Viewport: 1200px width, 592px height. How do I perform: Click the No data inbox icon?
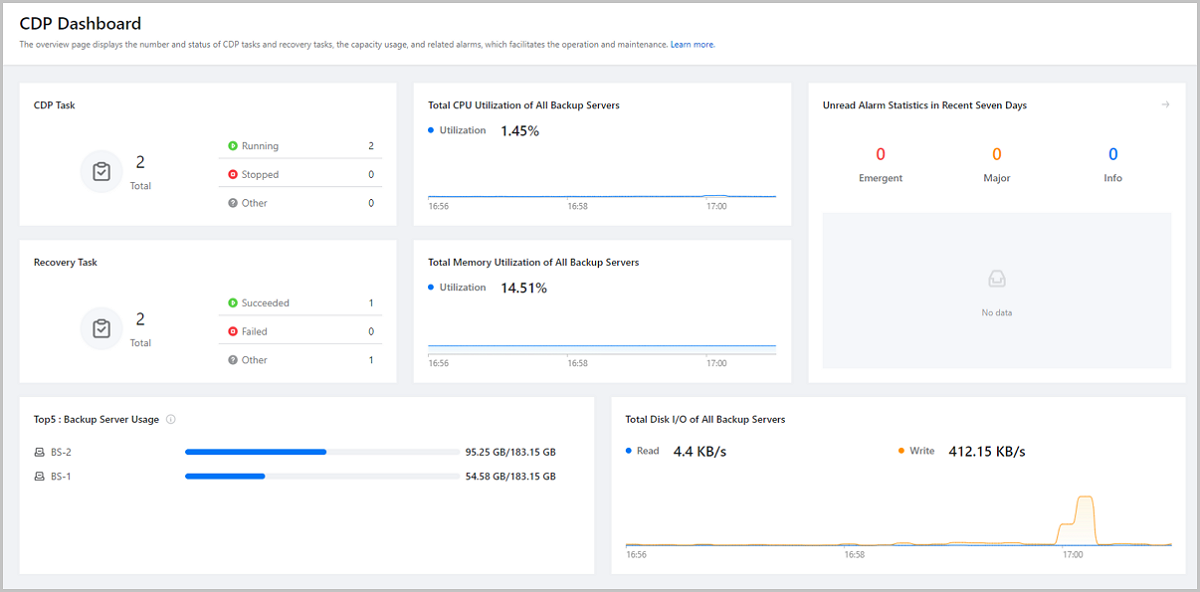tap(996, 279)
